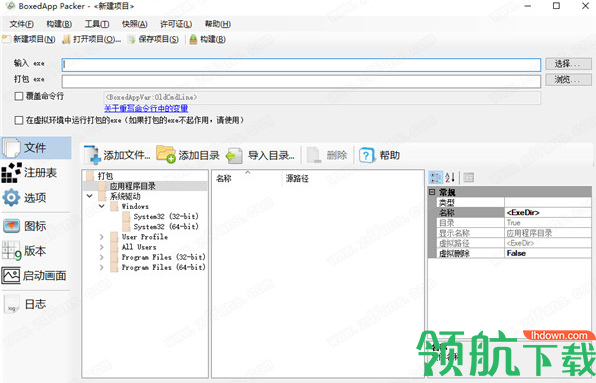This screenshot has width=596, height=383.
Task: Expand Program Files (32-bit) node
Action: pos(101,257)
